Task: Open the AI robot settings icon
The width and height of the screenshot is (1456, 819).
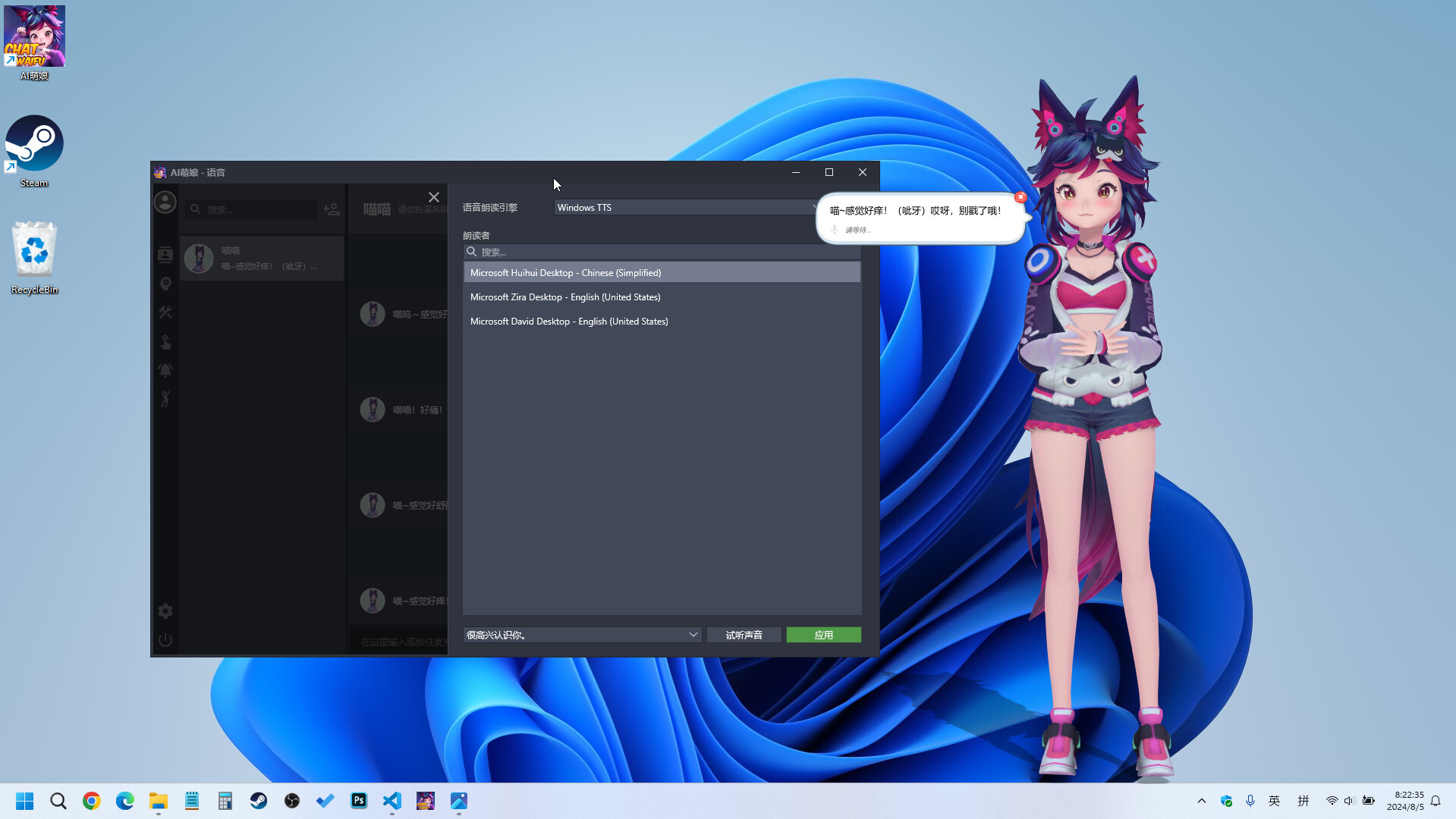Action: pos(165,283)
